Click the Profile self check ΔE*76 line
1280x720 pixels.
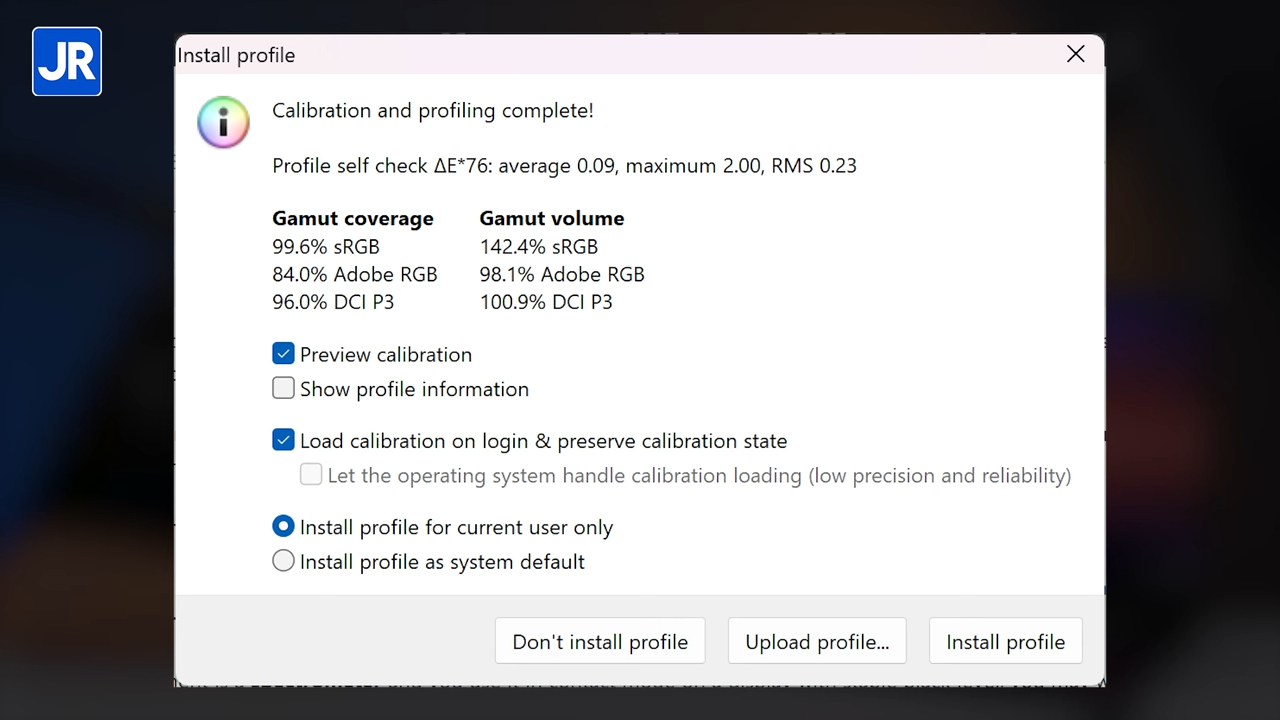point(564,166)
